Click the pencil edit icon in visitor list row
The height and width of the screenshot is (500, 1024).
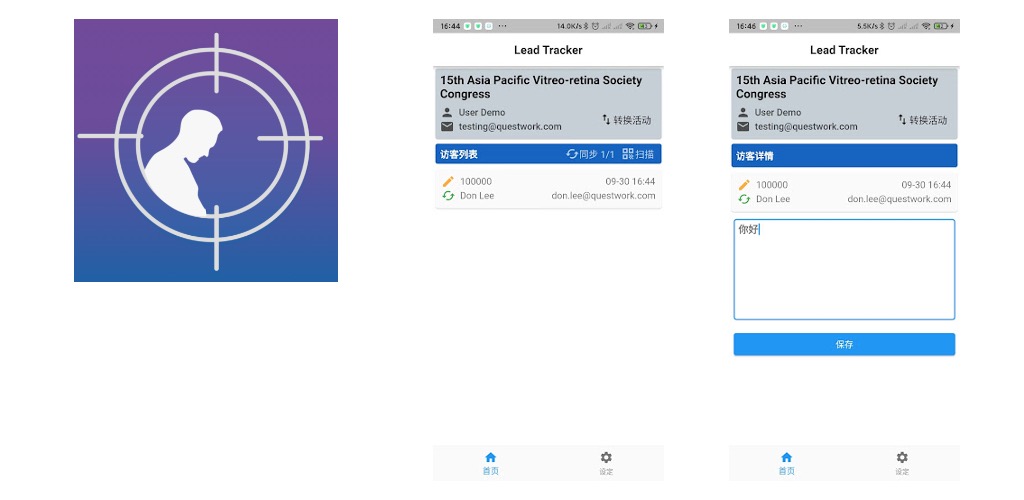448,181
